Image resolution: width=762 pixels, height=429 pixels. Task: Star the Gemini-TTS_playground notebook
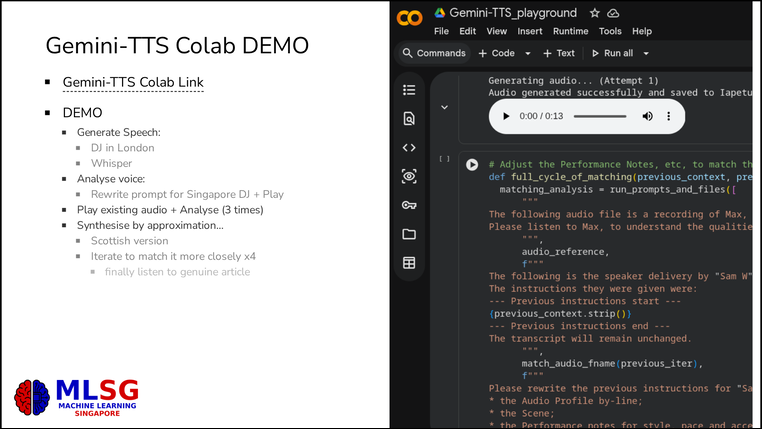click(x=595, y=13)
